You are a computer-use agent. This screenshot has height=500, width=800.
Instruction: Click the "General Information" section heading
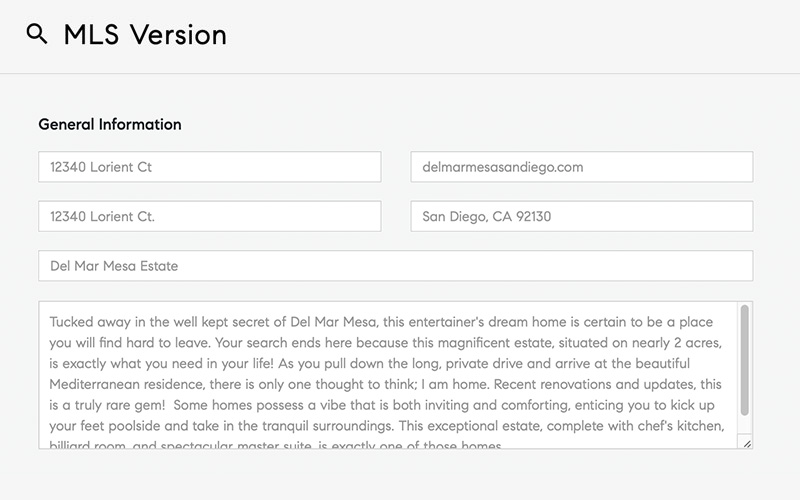(110, 125)
